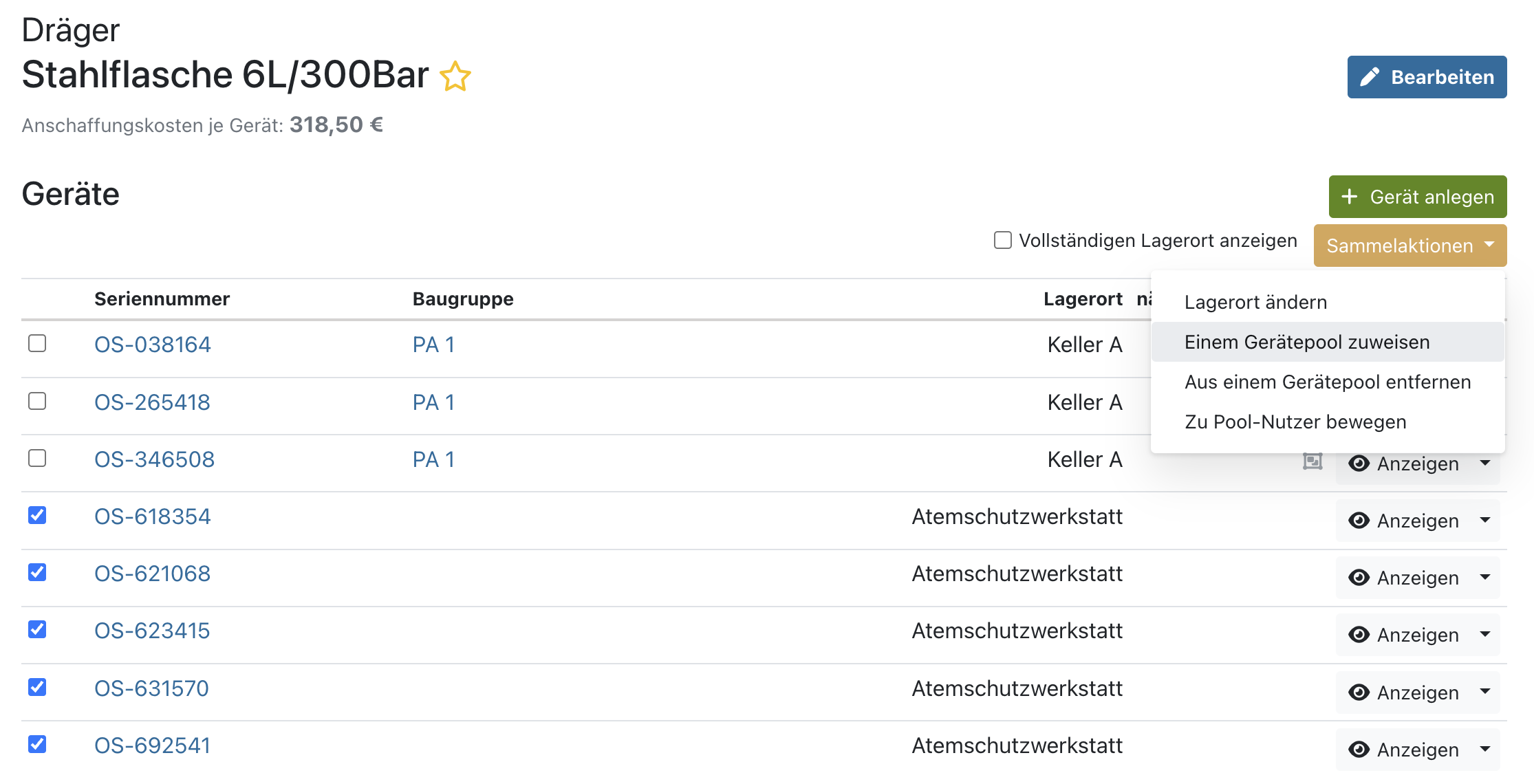
Task: Click the pool icon in the OS-346508 row
Action: (1312, 461)
